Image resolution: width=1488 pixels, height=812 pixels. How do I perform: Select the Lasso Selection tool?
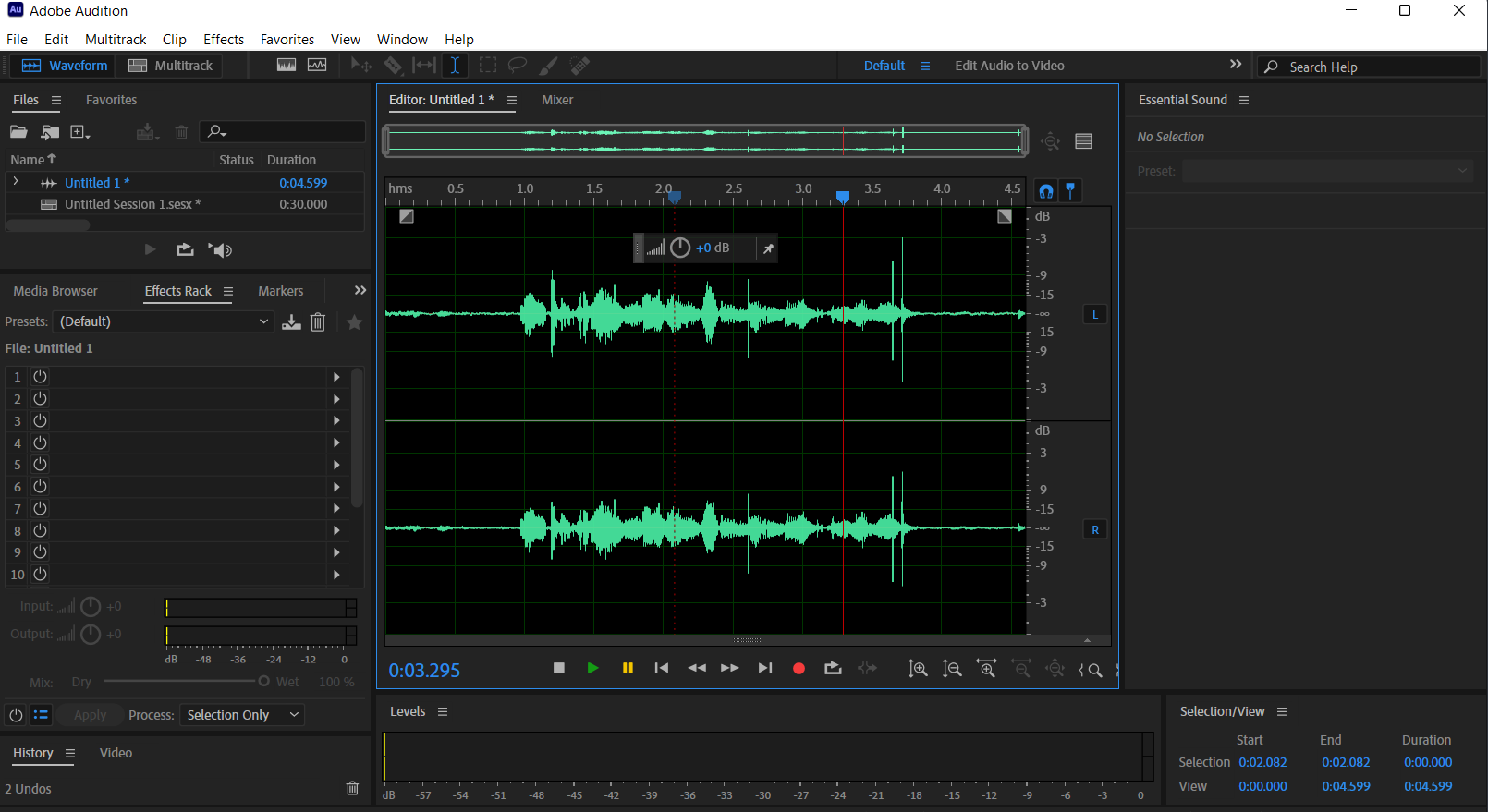pyautogui.click(x=518, y=66)
